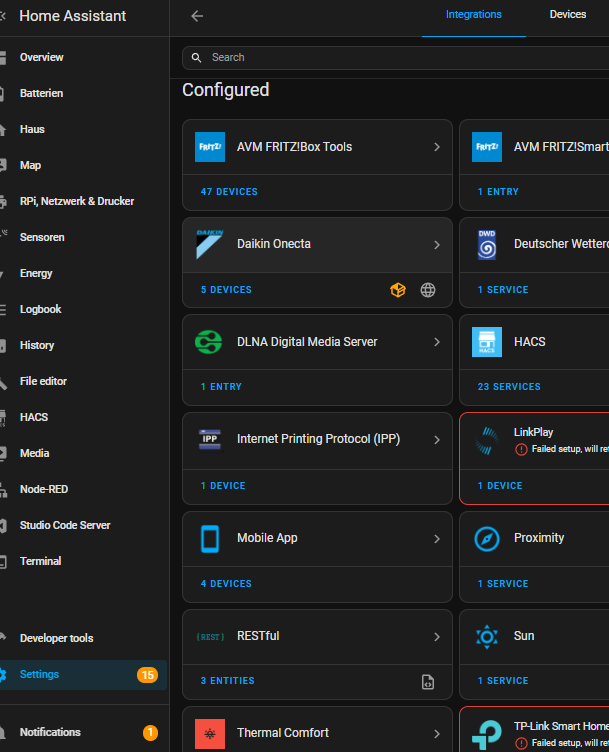Expand the RESTful integration chevron
This screenshot has width=609, height=752.
437,636
